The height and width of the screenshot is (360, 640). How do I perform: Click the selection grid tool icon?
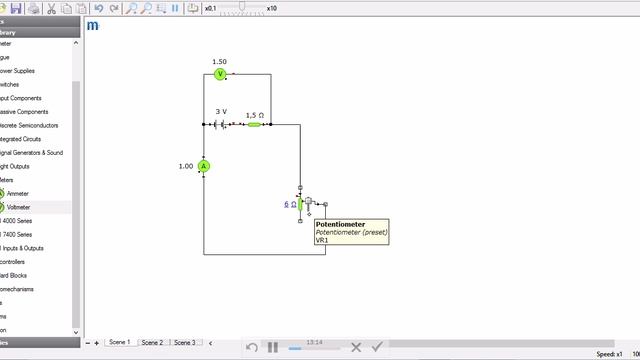tap(161, 8)
